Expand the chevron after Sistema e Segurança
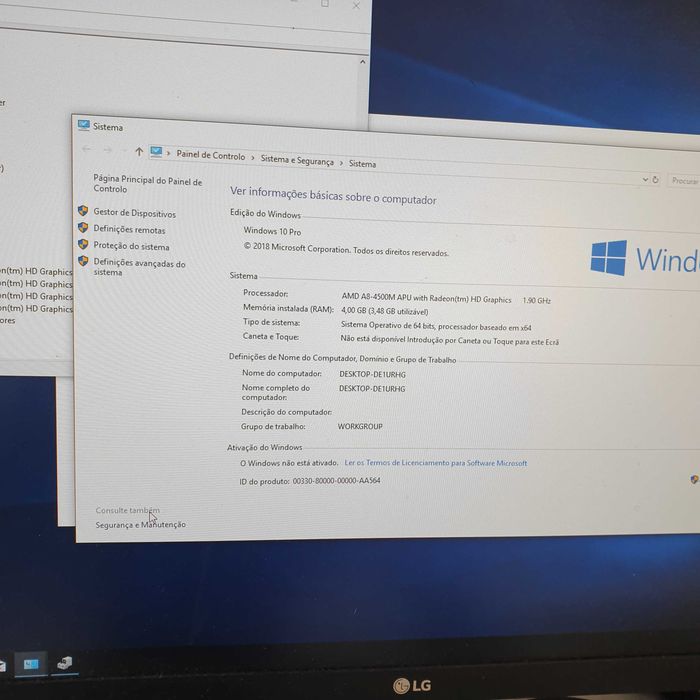 click(x=341, y=163)
